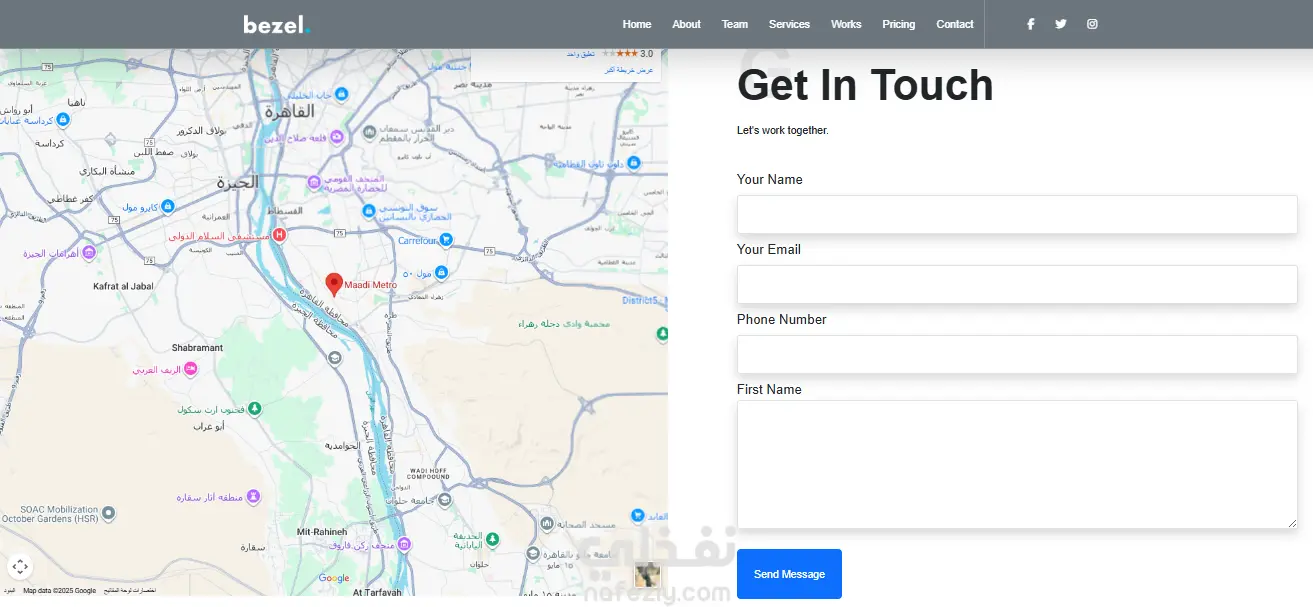Click the Mit-Rahineh map label
Screen dimensions: 1313x607
322,531
